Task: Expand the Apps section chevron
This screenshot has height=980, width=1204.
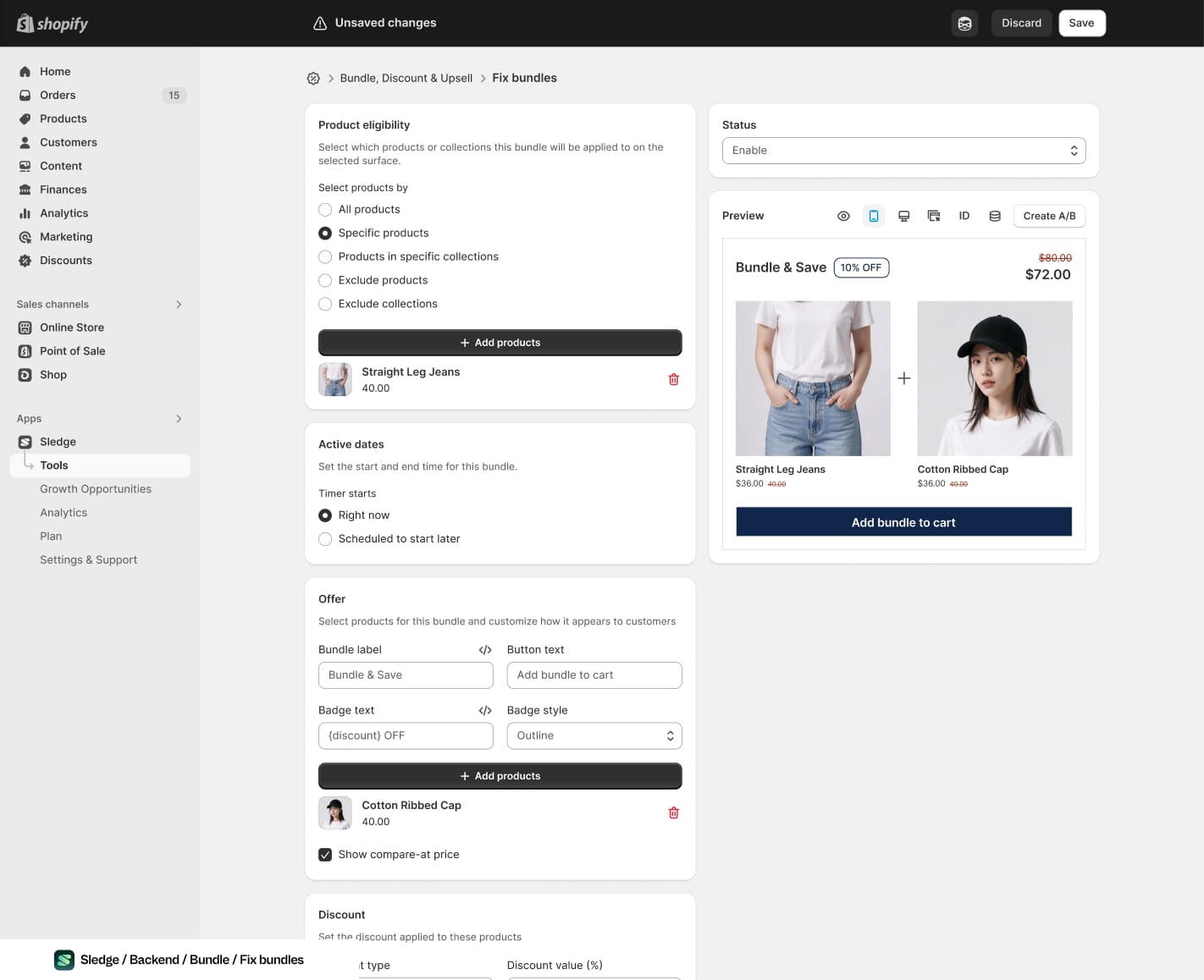Action: (x=179, y=419)
